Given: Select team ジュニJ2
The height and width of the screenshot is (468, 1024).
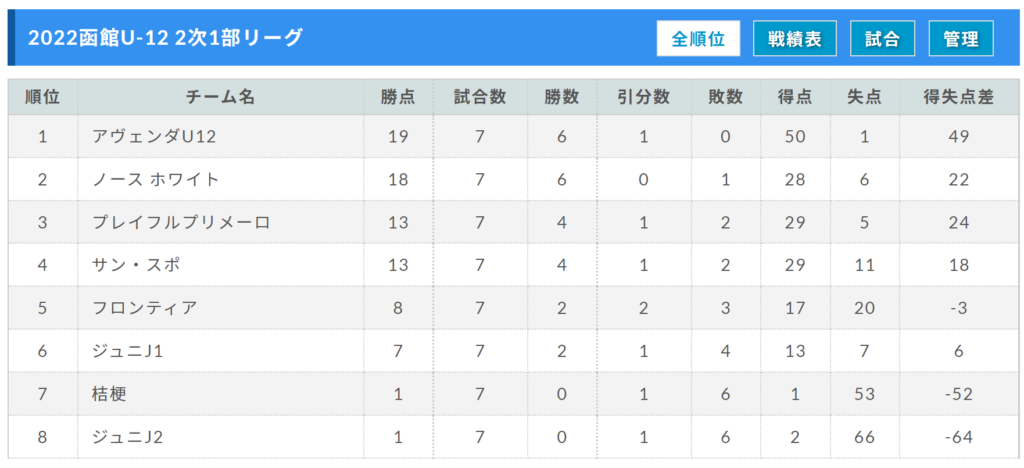Looking at the screenshot, I should (x=127, y=437).
